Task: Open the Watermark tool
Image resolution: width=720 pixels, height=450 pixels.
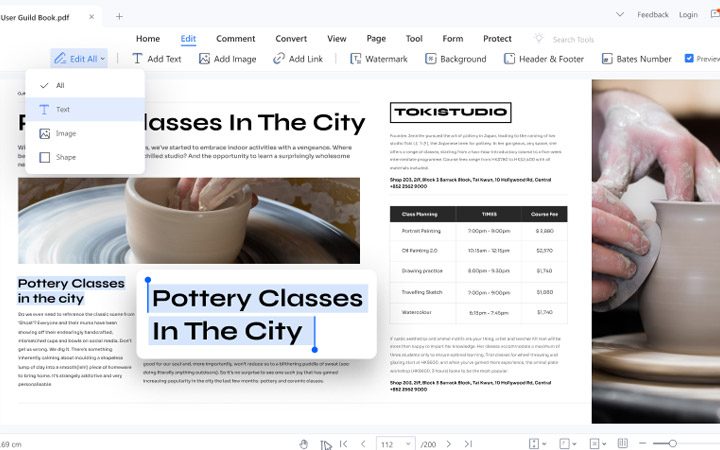Action: (x=379, y=59)
